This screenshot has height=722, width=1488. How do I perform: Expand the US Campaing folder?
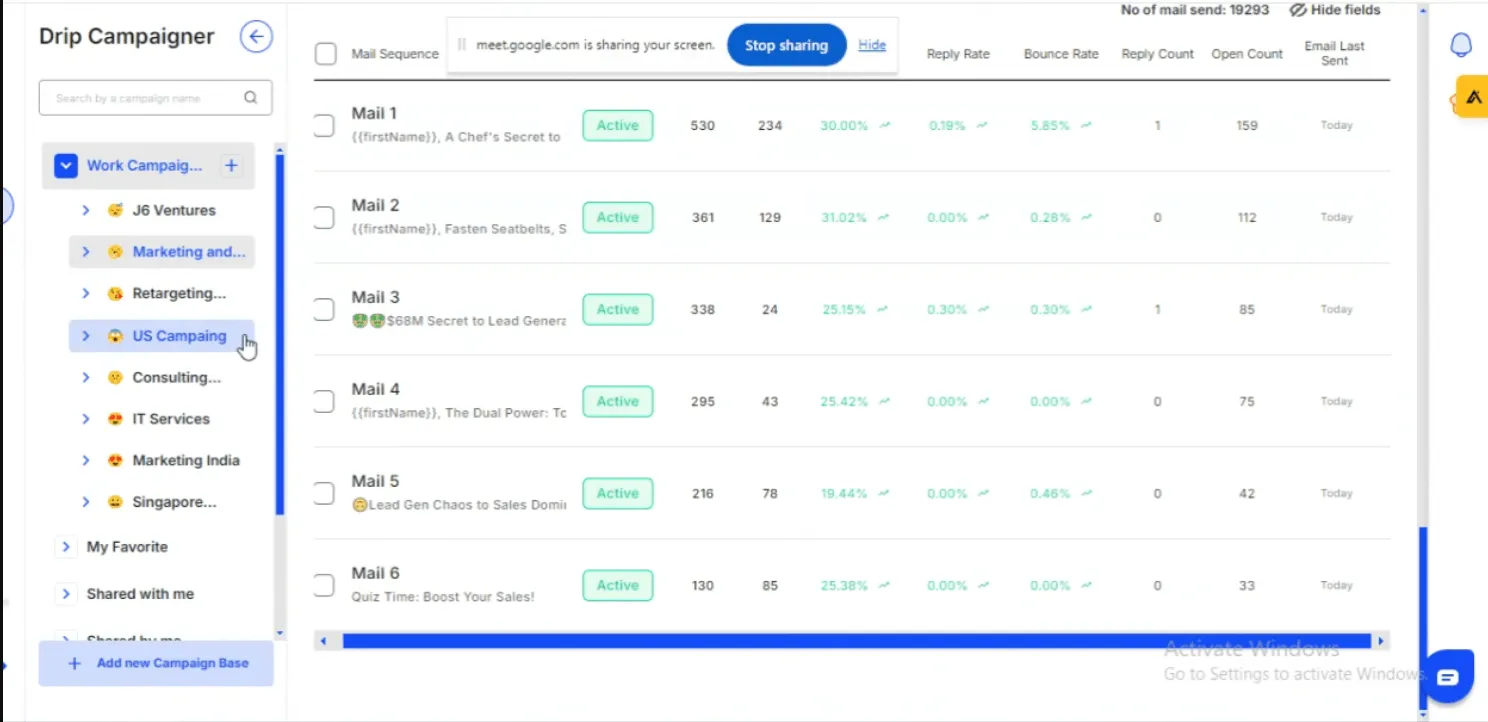coord(86,336)
